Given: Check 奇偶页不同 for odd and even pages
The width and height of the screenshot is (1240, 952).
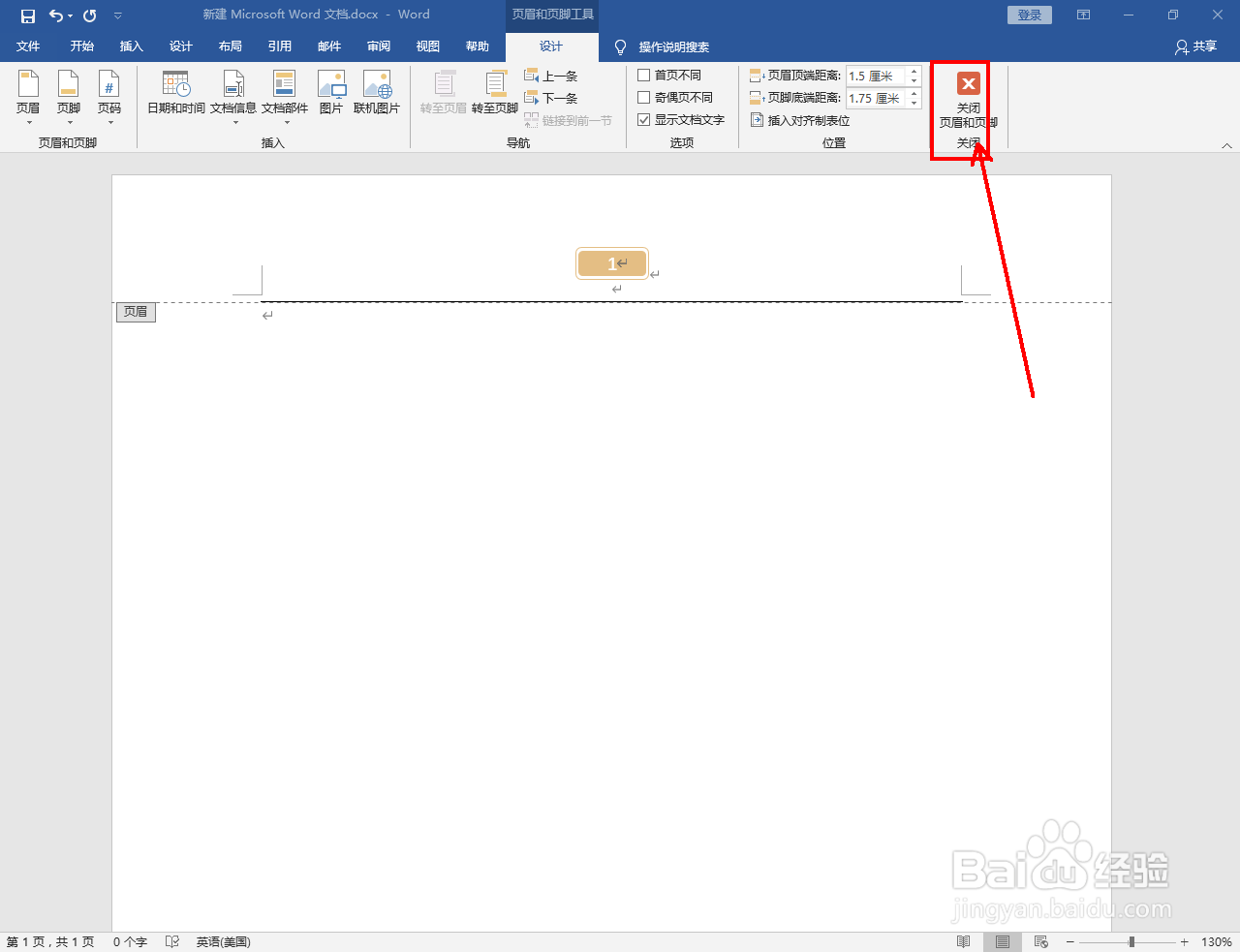Looking at the screenshot, I should click(644, 97).
